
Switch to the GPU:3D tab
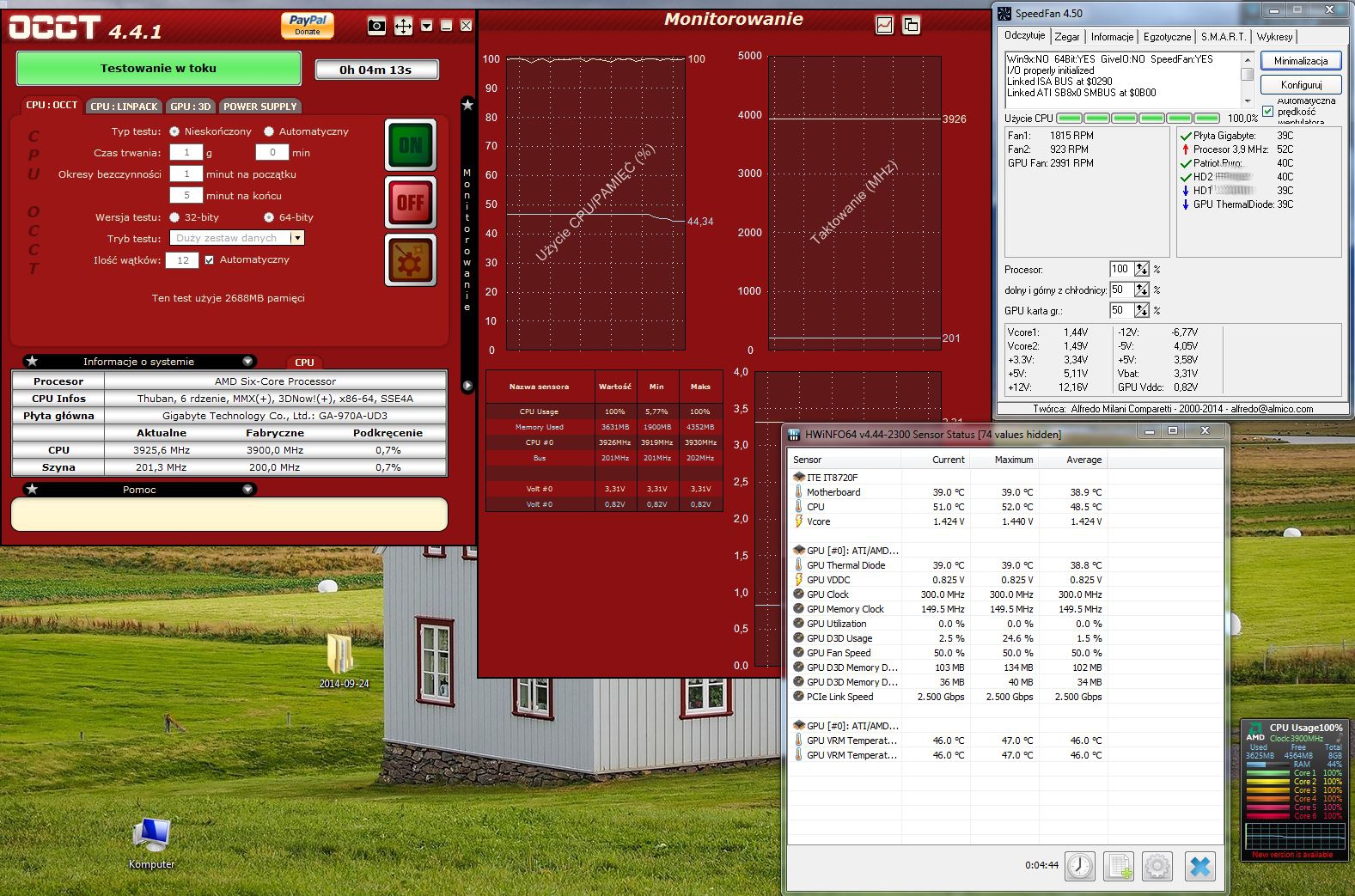point(191,107)
